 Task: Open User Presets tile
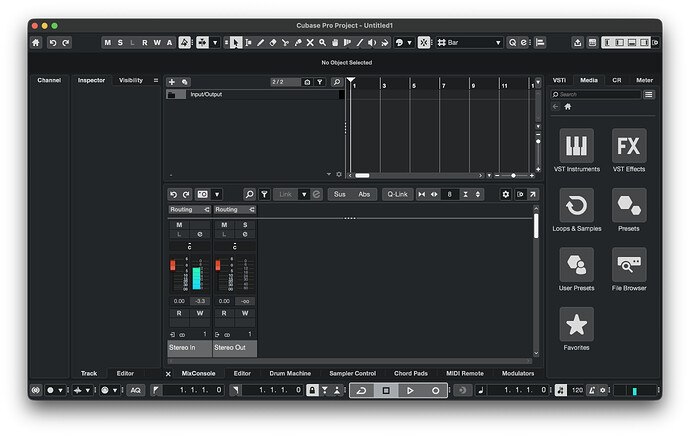[x=576, y=264]
